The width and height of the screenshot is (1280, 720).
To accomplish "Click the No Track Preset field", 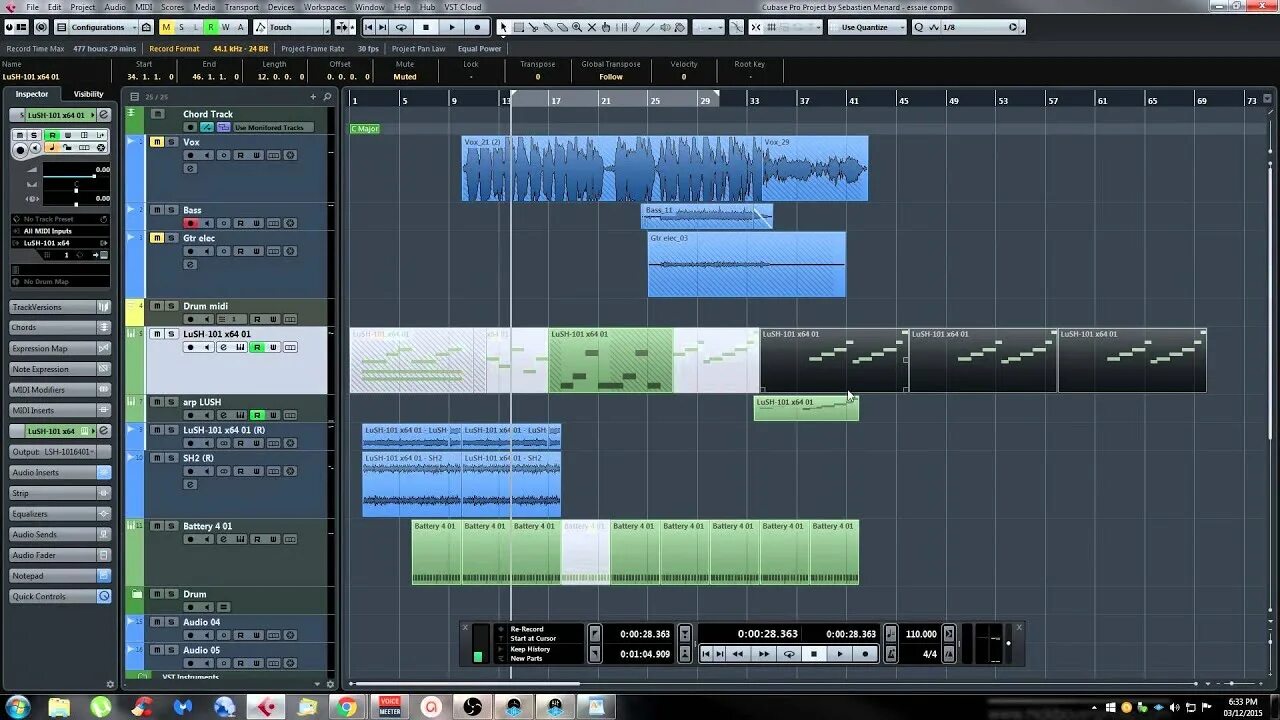I will point(60,219).
